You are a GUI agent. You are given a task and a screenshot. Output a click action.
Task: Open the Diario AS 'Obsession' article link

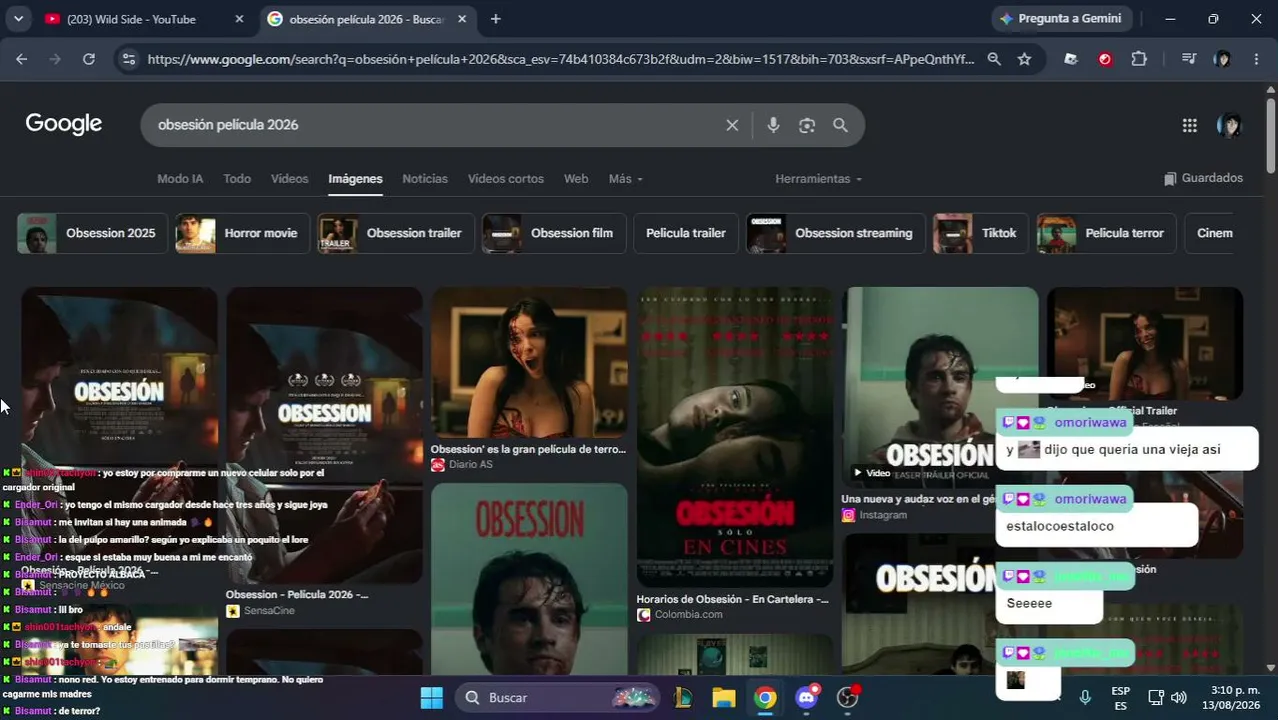click(528, 449)
